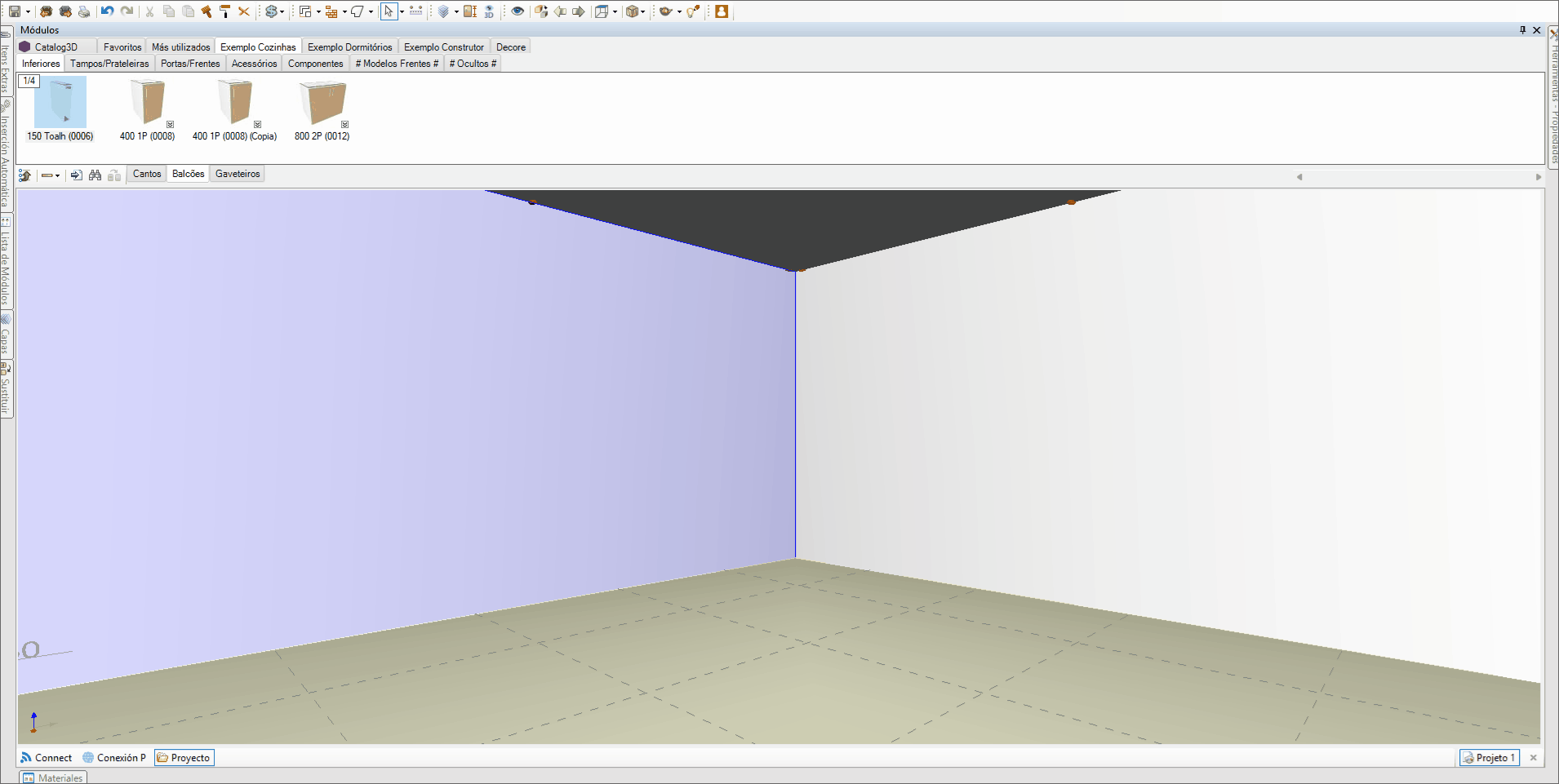
Task: Open the Lista de Módulos side panel
Action: pos(5,261)
